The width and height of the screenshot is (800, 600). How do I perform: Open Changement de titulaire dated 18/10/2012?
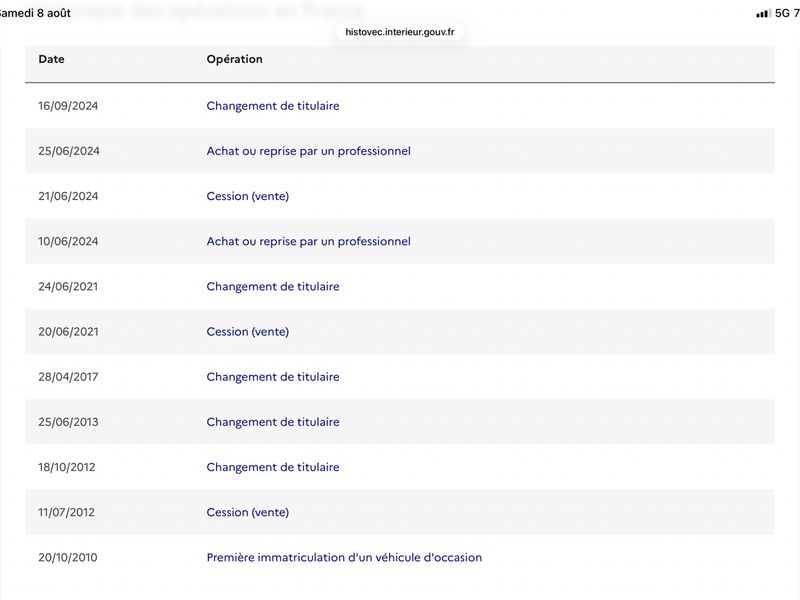click(x=272, y=467)
